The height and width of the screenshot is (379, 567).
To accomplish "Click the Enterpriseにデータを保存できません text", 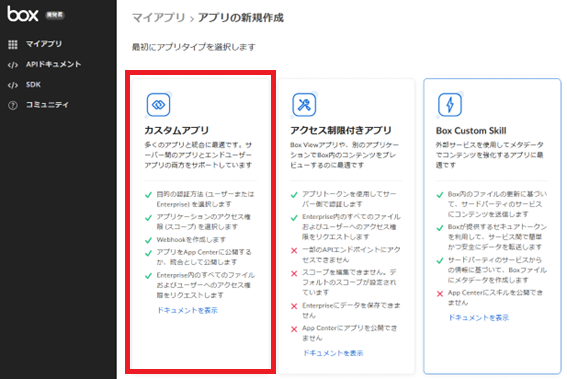I will 351,310.
